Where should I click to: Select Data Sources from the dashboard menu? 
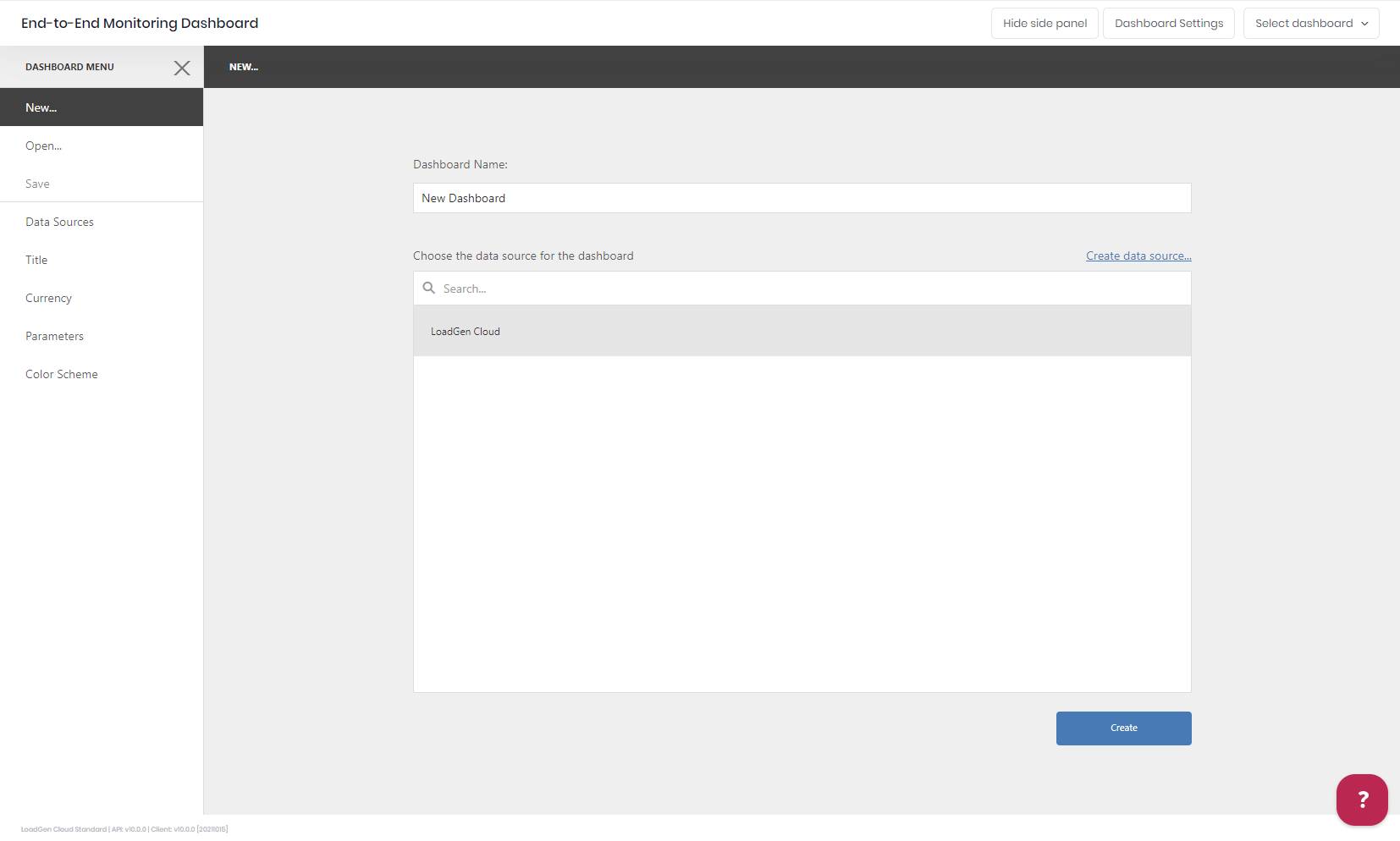pyautogui.click(x=59, y=222)
